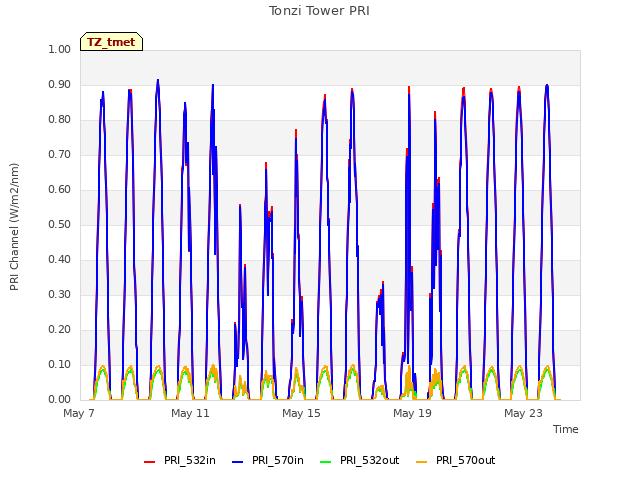The image size is (640, 480).
Task: Click the 0.60 y-axis tick label
Action: (x=60, y=189)
